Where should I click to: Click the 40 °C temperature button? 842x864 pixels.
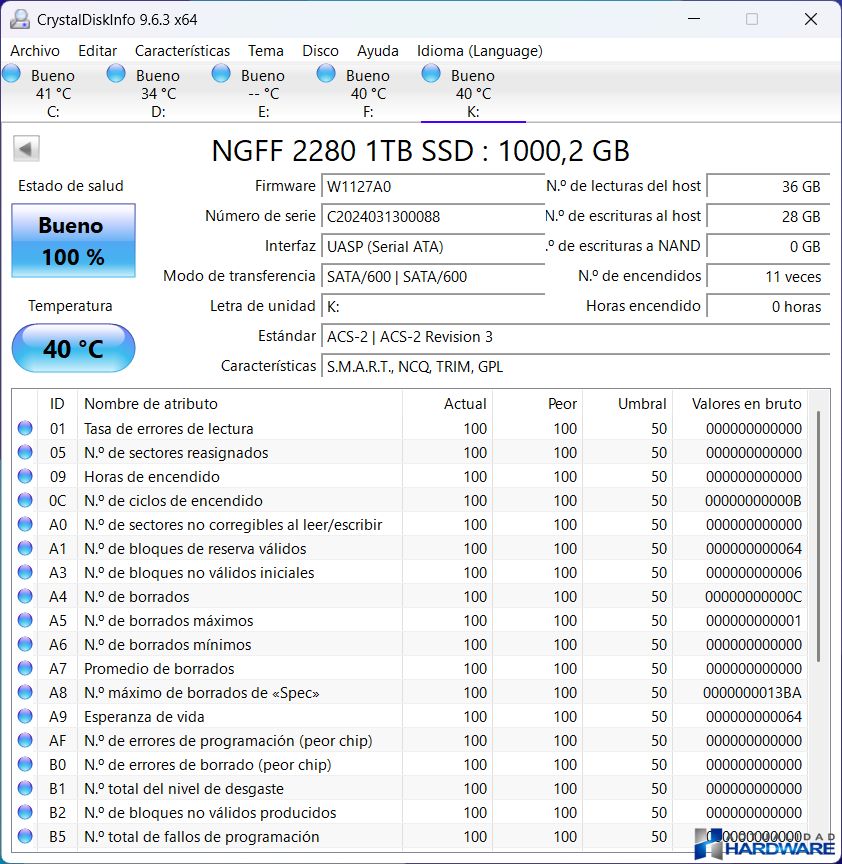73,348
